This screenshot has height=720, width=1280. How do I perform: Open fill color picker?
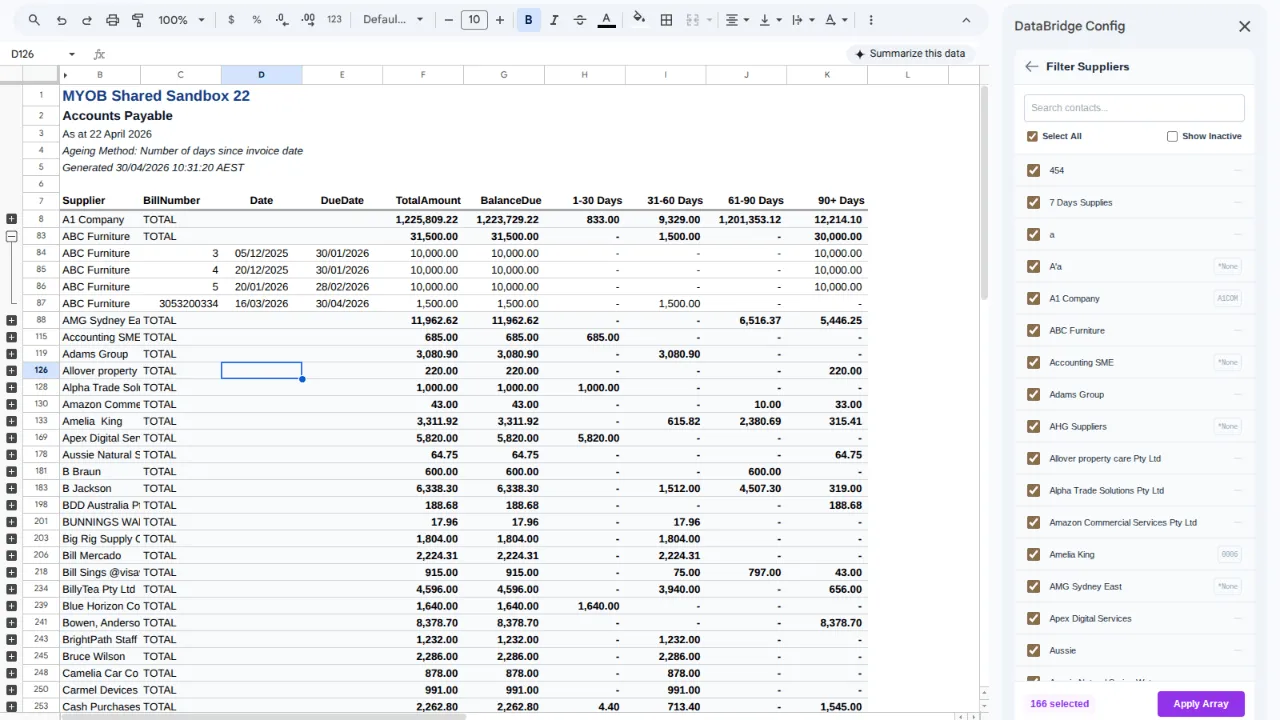pos(639,20)
